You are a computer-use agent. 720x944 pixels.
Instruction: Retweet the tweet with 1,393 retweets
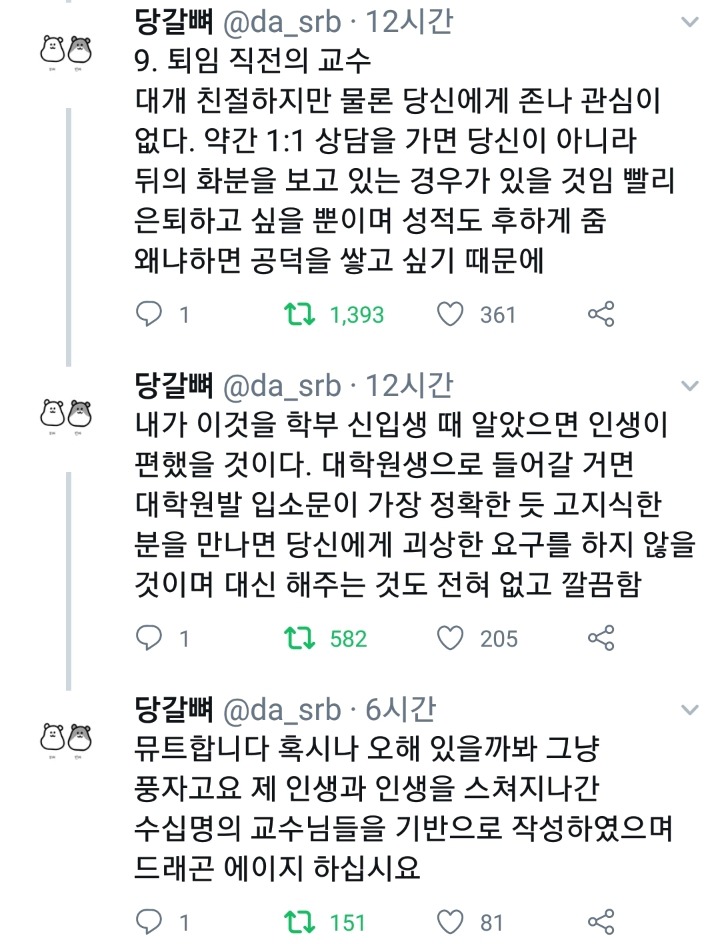296,314
